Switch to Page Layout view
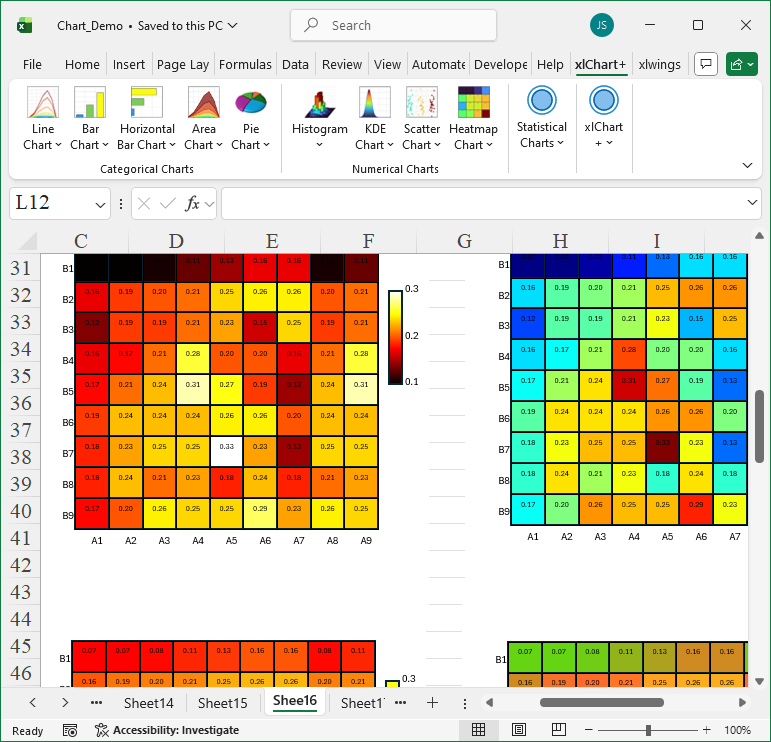This screenshot has width=771, height=742. tap(520, 730)
